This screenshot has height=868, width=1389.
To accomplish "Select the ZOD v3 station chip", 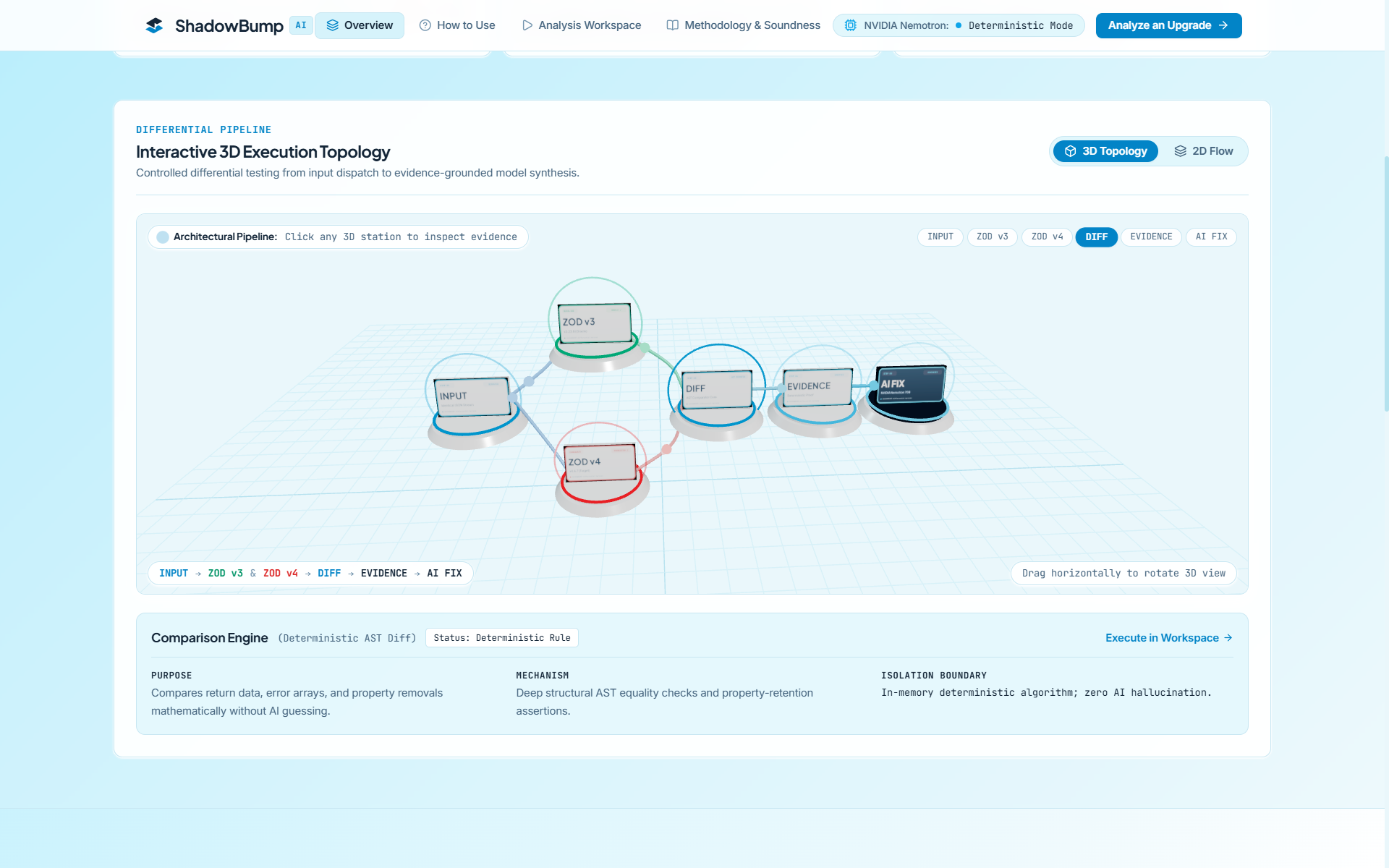I will pyautogui.click(x=992, y=237).
